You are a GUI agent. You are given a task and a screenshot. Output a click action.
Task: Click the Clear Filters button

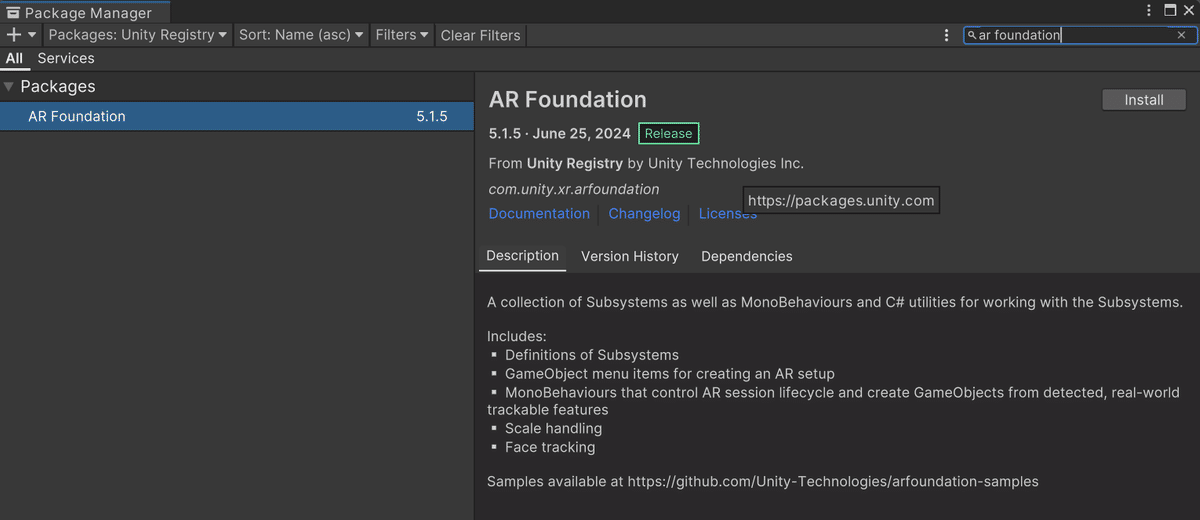click(x=480, y=35)
